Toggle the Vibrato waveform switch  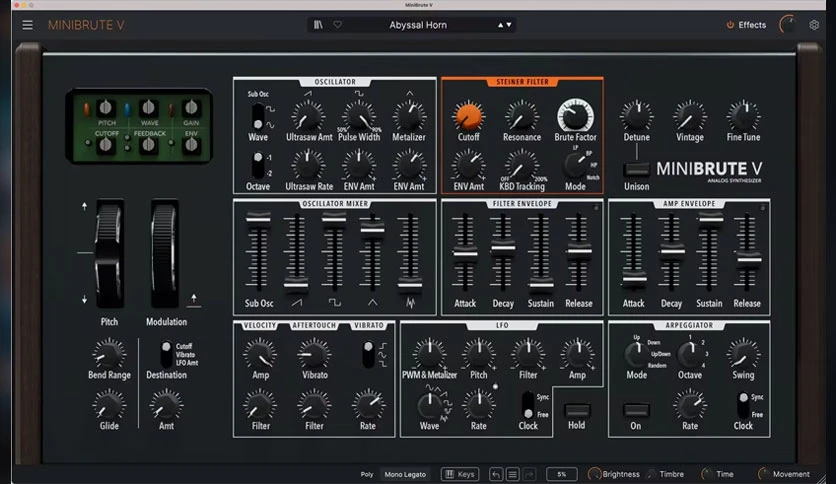pyautogui.click(x=368, y=354)
